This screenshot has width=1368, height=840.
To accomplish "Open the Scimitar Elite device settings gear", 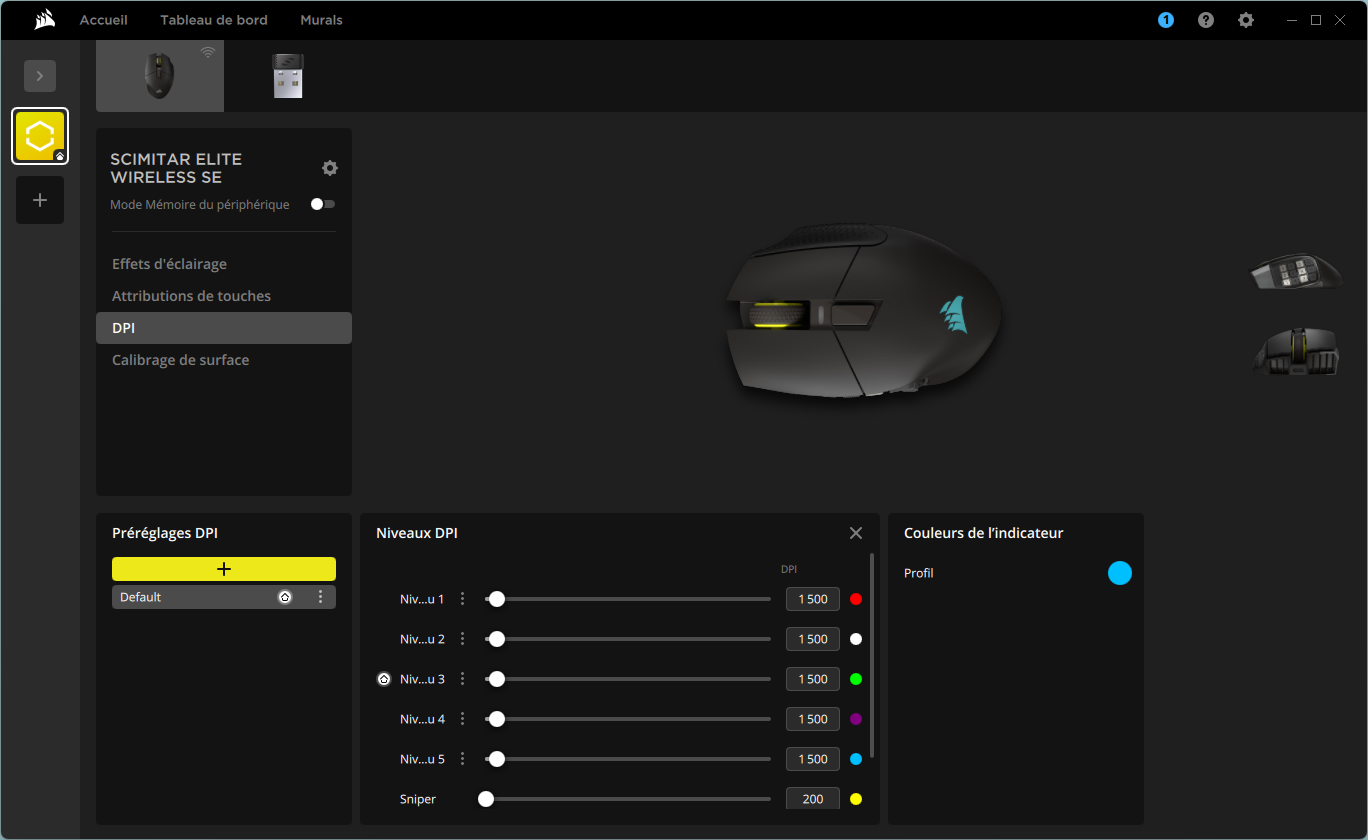I will click(x=330, y=168).
